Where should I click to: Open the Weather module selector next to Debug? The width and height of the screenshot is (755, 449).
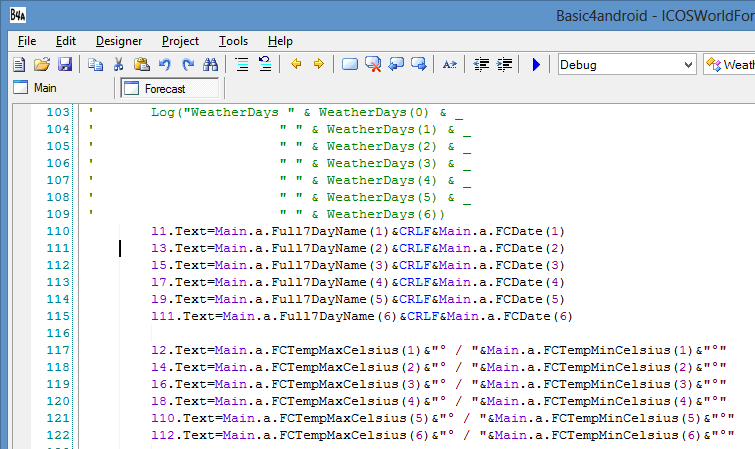(729, 65)
